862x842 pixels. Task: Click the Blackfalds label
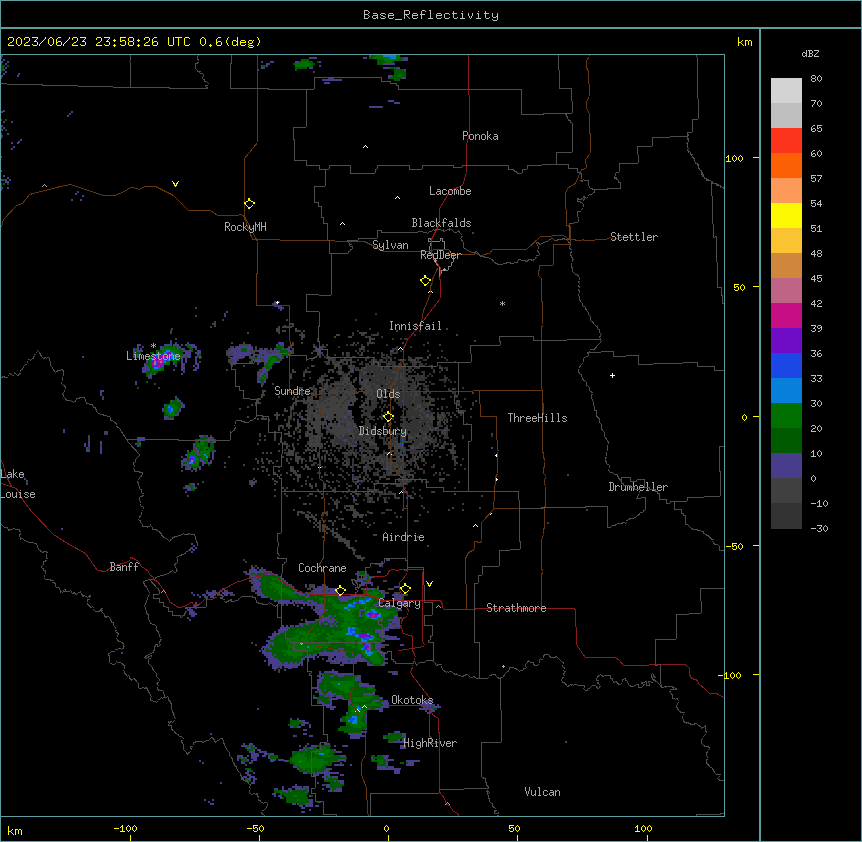[441, 223]
